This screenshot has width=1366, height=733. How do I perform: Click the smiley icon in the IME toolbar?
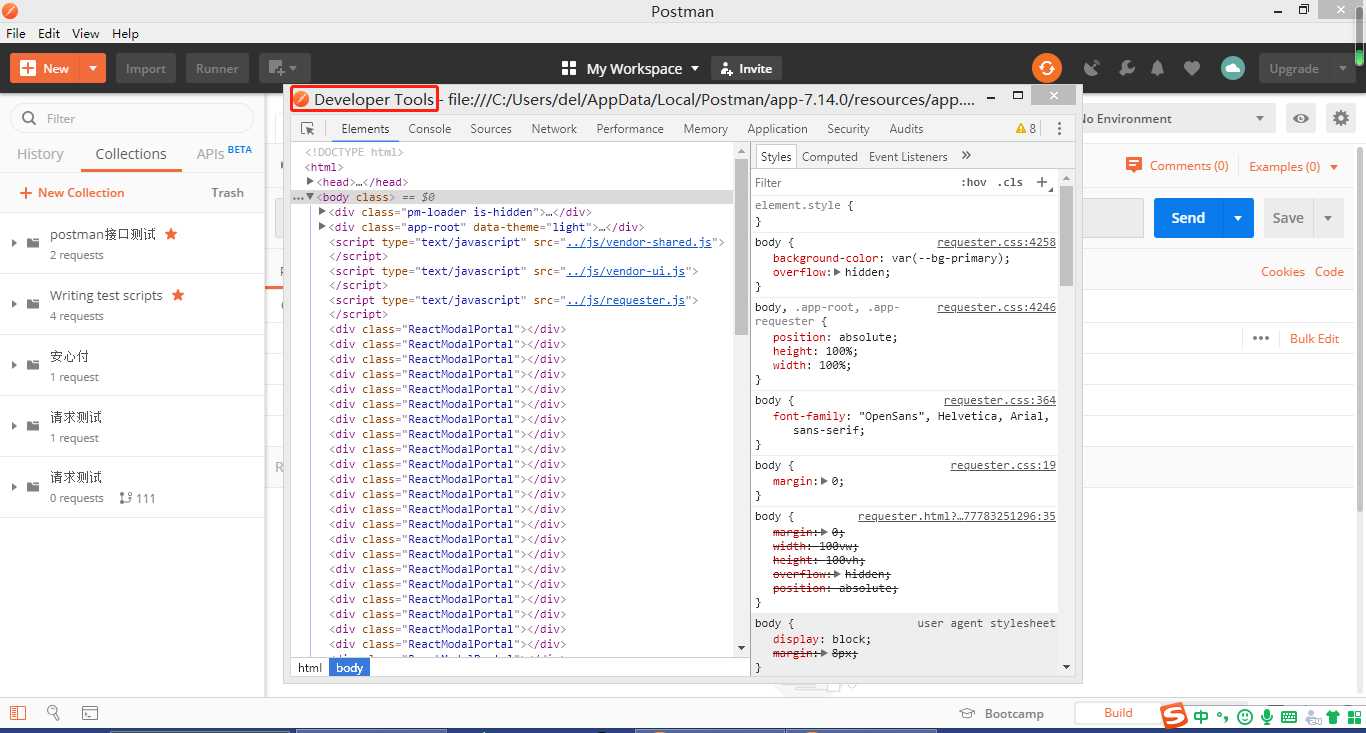coord(1245,717)
